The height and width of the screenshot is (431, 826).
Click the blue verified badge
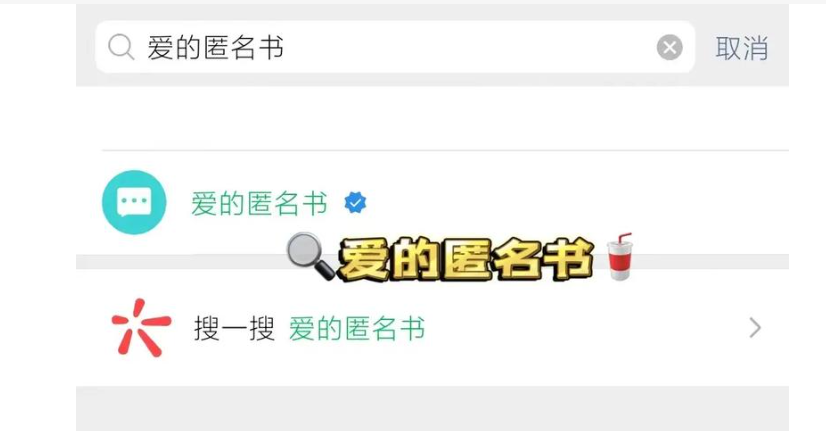(355, 203)
